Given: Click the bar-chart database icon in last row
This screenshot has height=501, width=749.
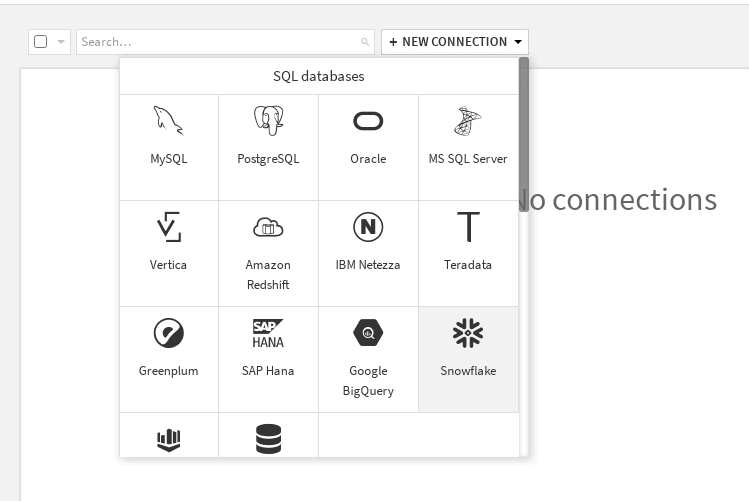Looking at the screenshot, I should pyautogui.click(x=169, y=440).
